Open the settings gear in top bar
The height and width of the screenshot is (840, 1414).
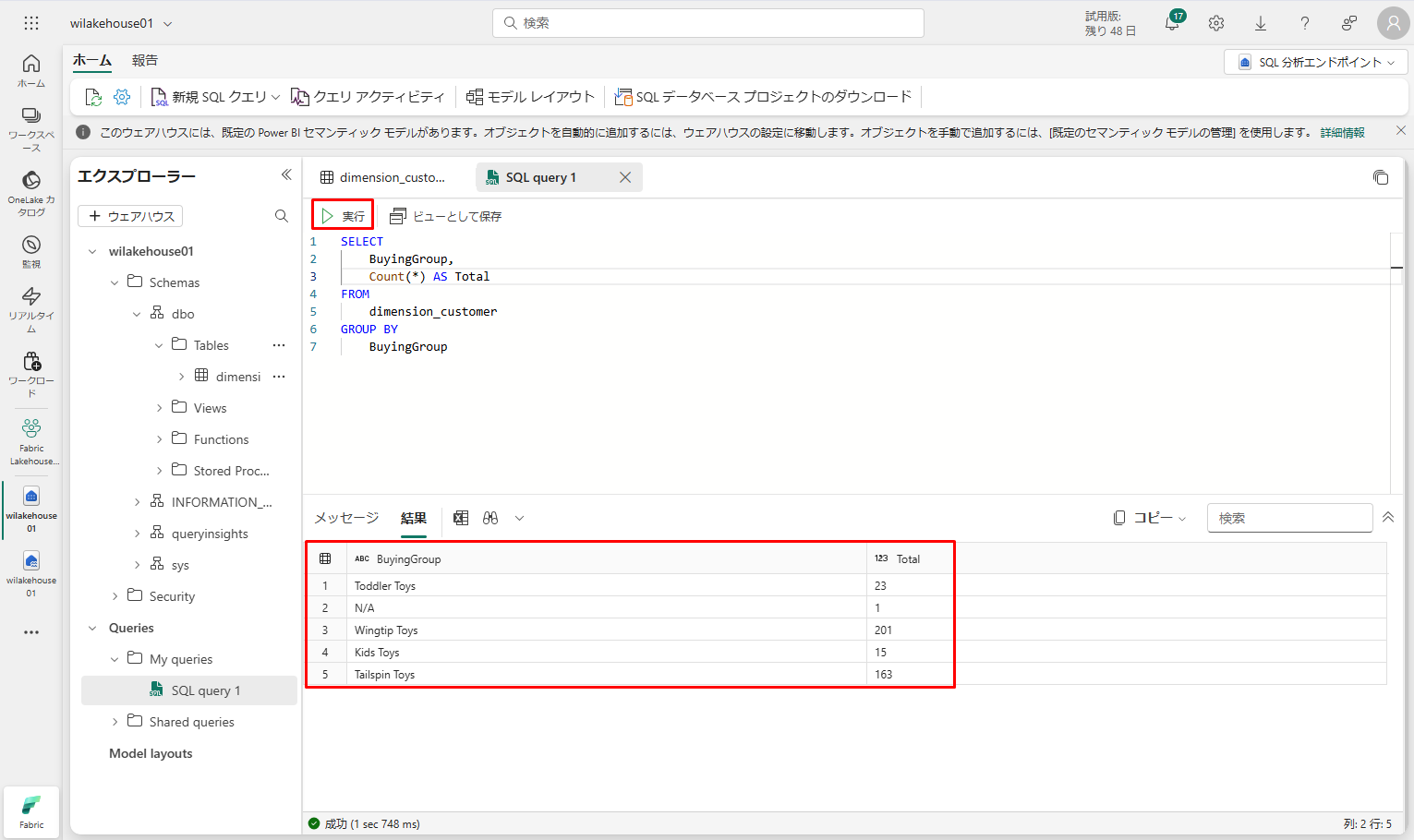click(1216, 24)
